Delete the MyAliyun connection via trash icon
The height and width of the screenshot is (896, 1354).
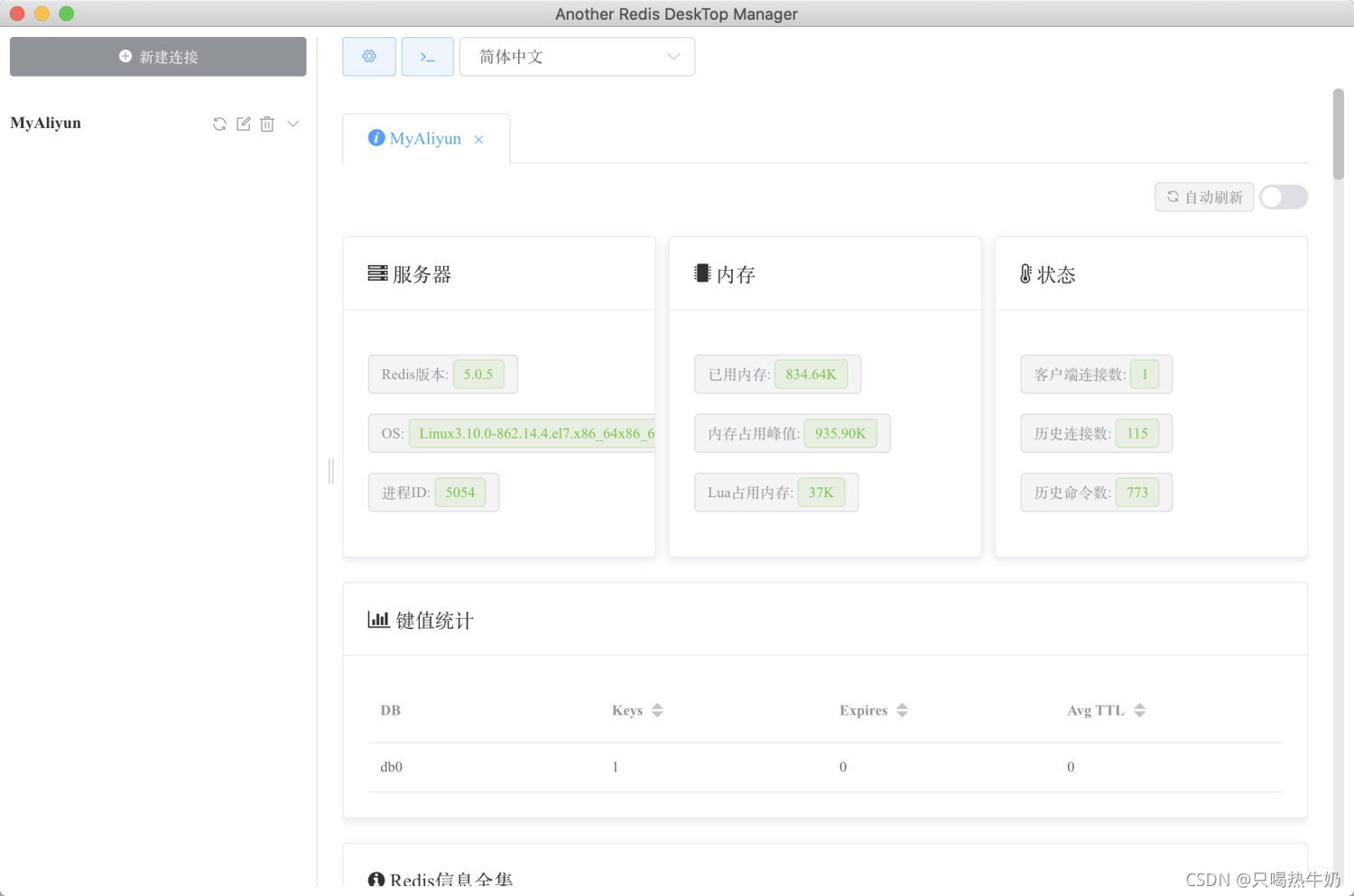(x=267, y=124)
